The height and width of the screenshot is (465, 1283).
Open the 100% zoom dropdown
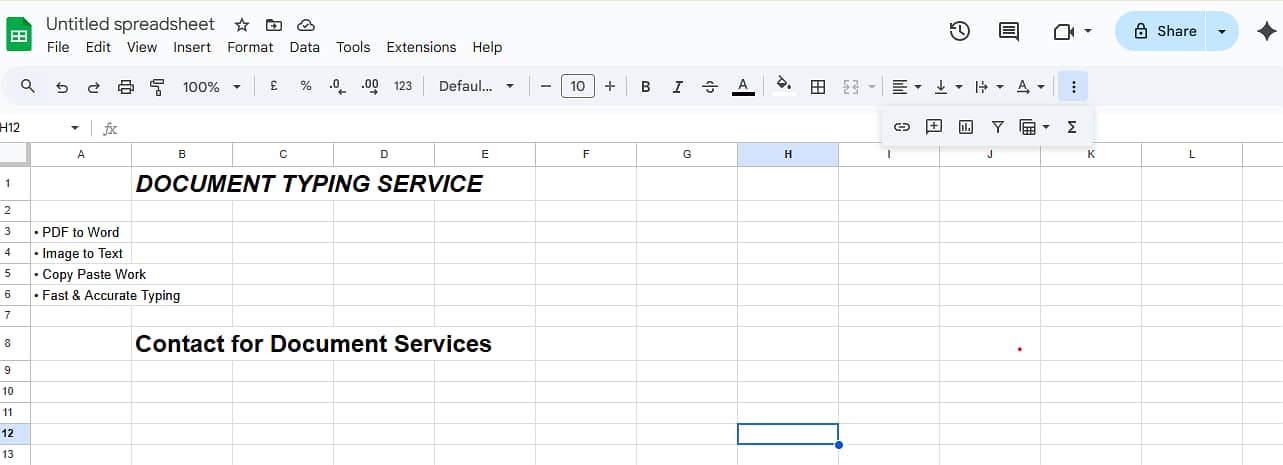pyautogui.click(x=212, y=87)
